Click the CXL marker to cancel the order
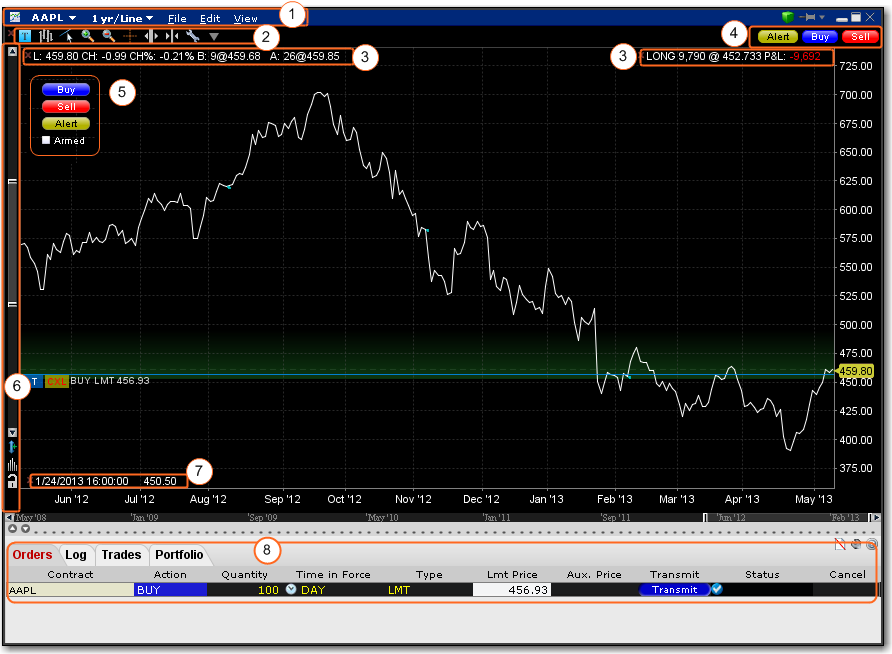The height and width of the screenshot is (654, 892). coord(56,382)
